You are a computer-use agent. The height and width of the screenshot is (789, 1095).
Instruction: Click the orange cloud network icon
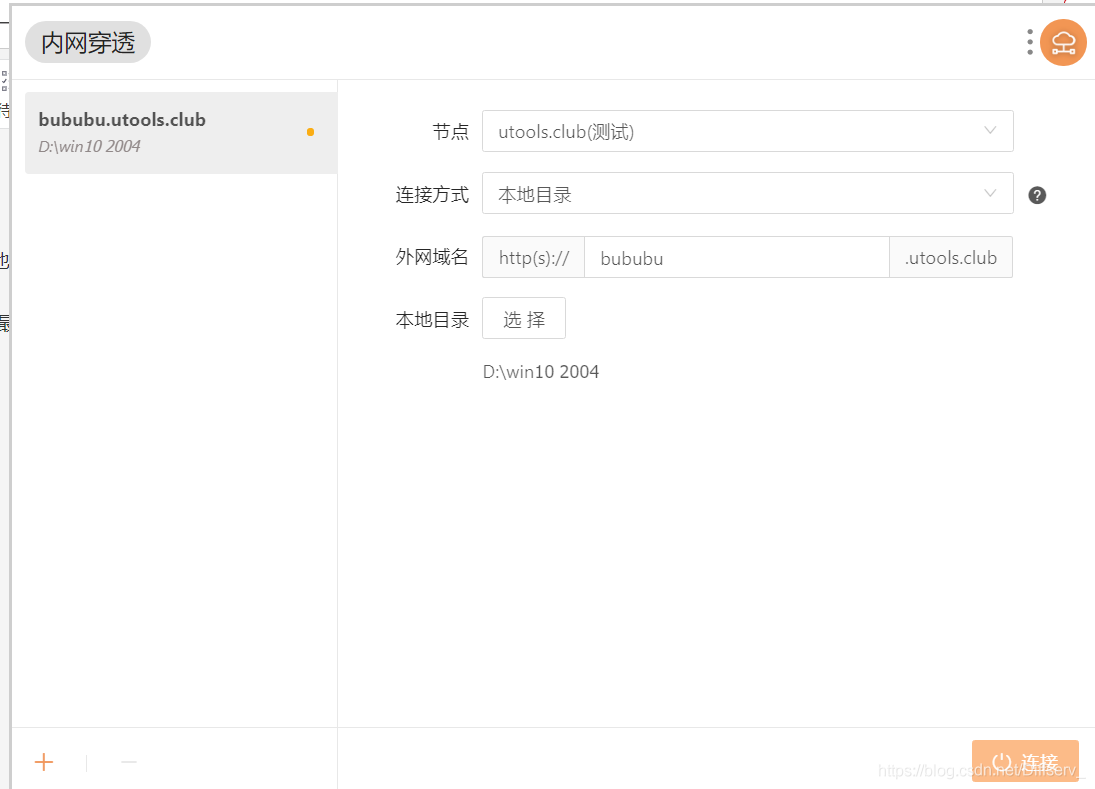pos(1063,43)
